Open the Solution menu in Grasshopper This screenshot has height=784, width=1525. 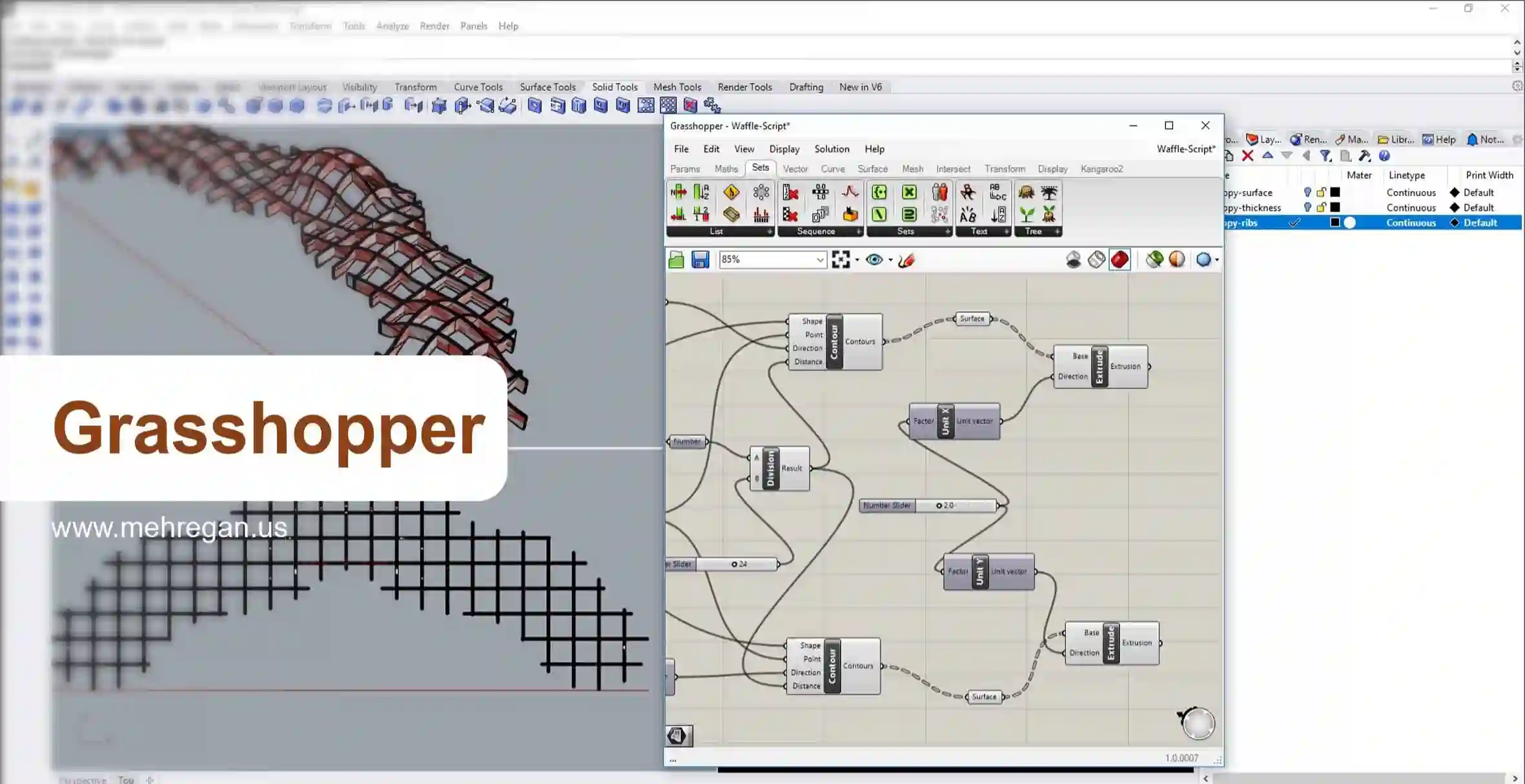coord(832,149)
